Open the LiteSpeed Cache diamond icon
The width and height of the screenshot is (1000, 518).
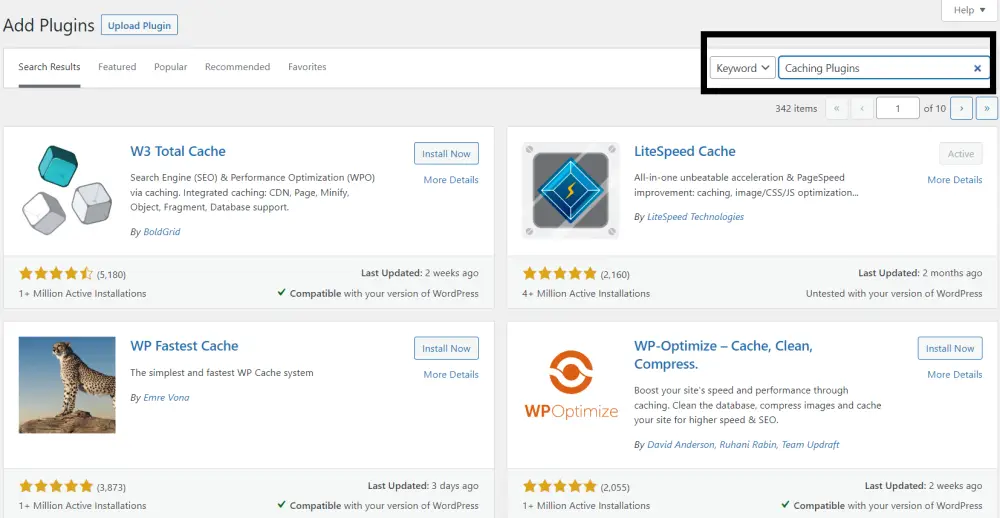[x=570, y=190]
